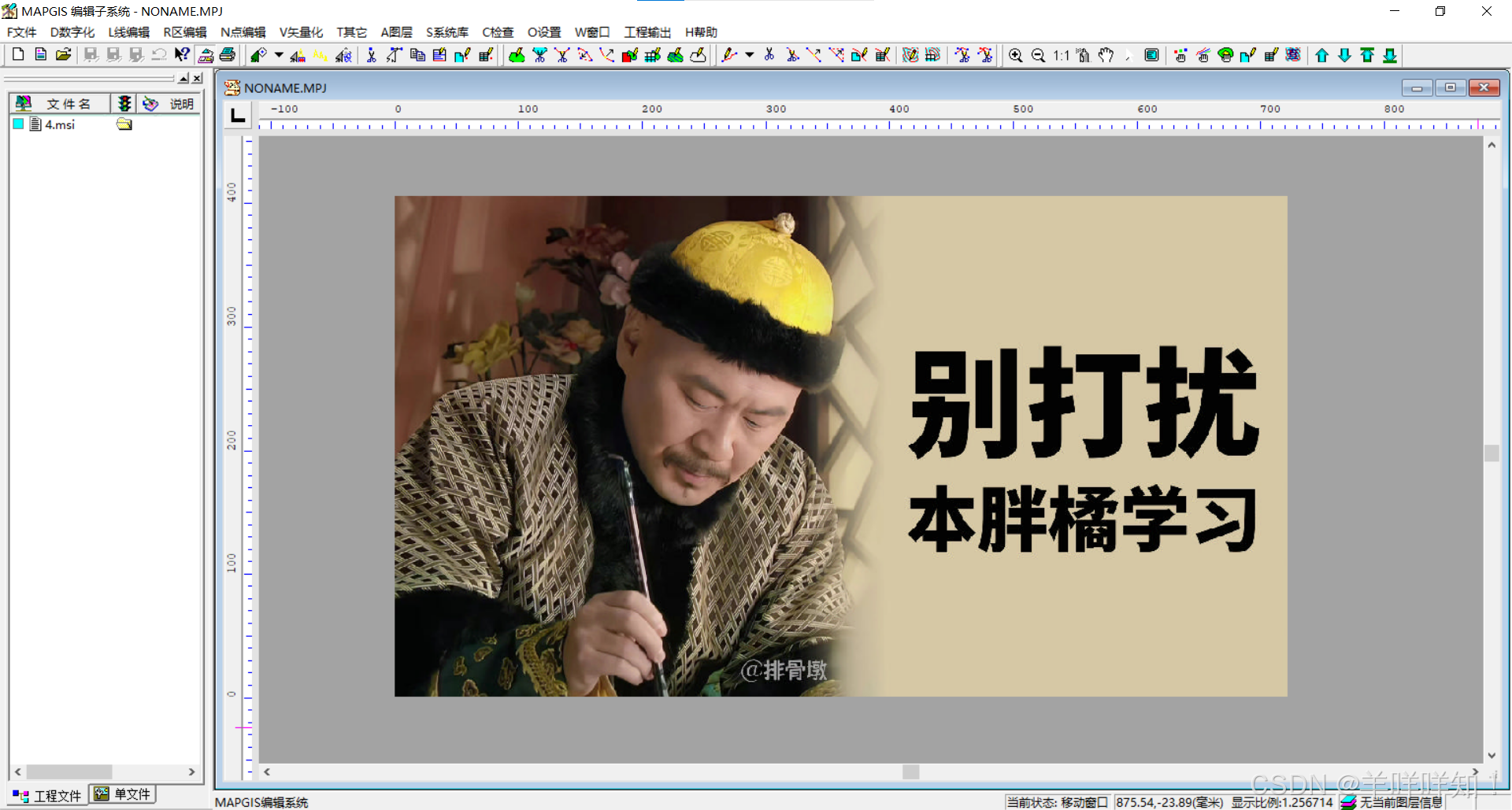Click the toolbar icon right of the printer
The height and width of the screenshot is (810, 1512).
pos(258,54)
